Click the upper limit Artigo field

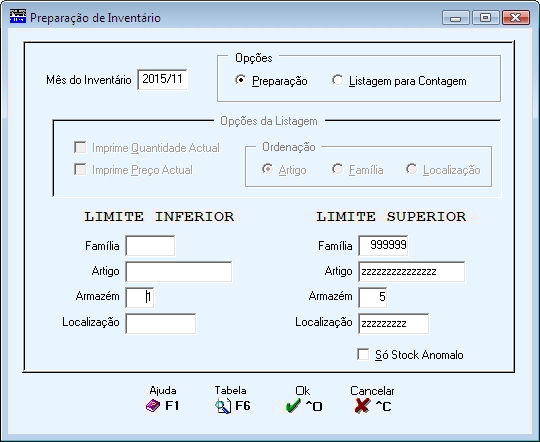click(412, 271)
